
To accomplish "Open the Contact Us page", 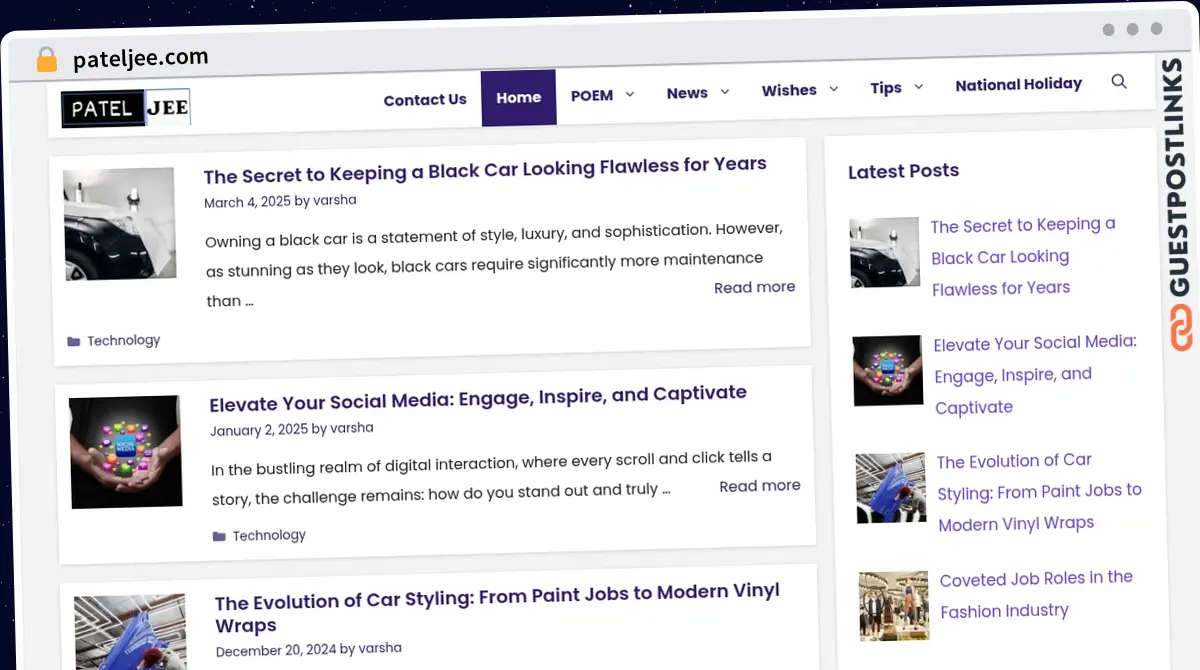I will coord(425,99).
